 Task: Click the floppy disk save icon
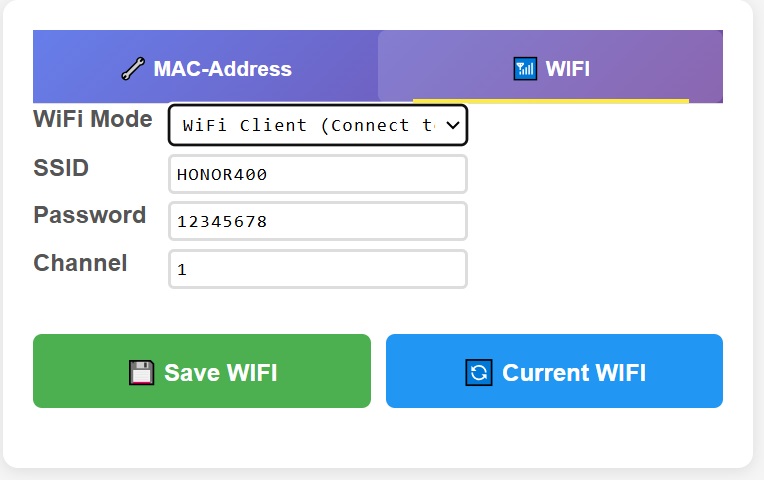(142, 373)
